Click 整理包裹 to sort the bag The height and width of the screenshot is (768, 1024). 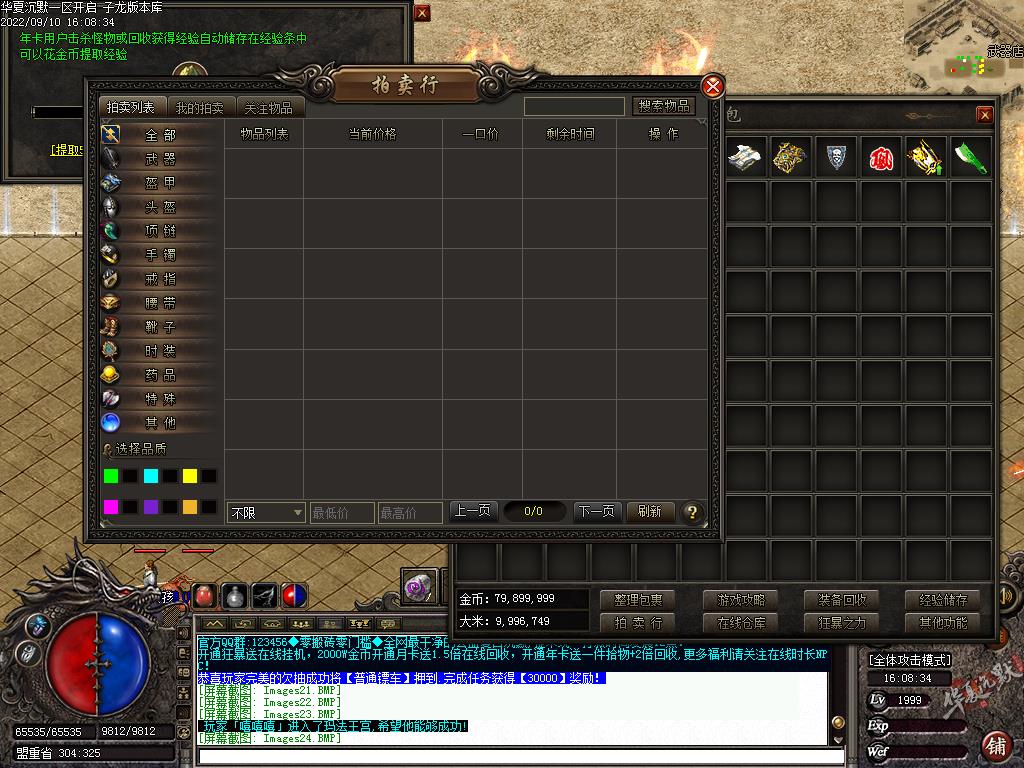point(639,600)
